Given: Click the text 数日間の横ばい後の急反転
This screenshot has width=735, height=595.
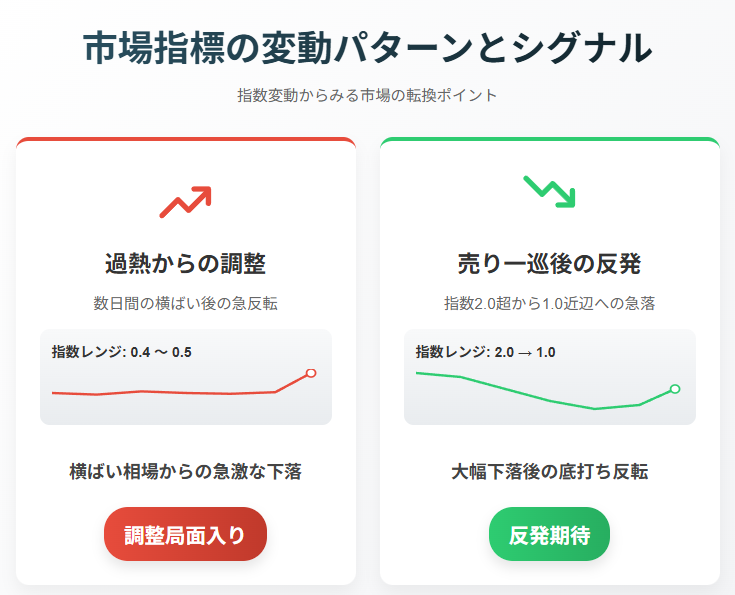Looking at the screenshot, I should (x=186, y=303).
